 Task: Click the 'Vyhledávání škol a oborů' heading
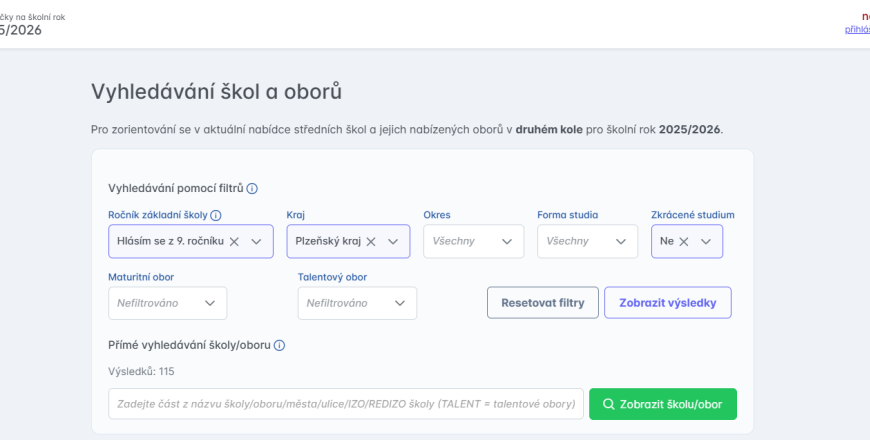tap(216, 92)
